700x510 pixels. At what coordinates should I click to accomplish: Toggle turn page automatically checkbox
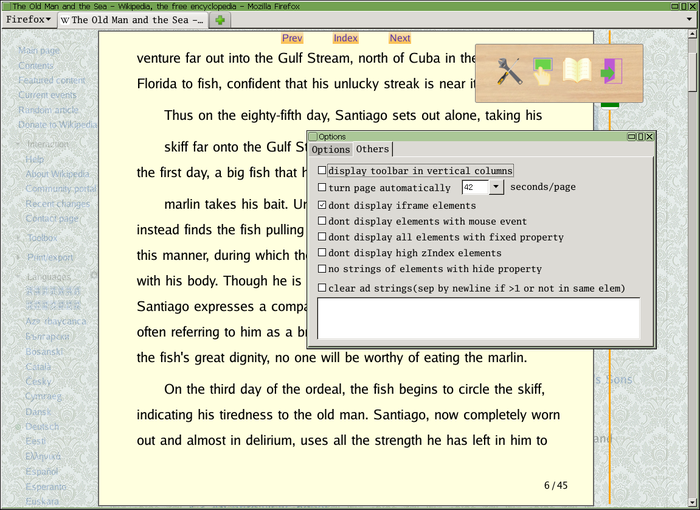[x=322, y=187]
